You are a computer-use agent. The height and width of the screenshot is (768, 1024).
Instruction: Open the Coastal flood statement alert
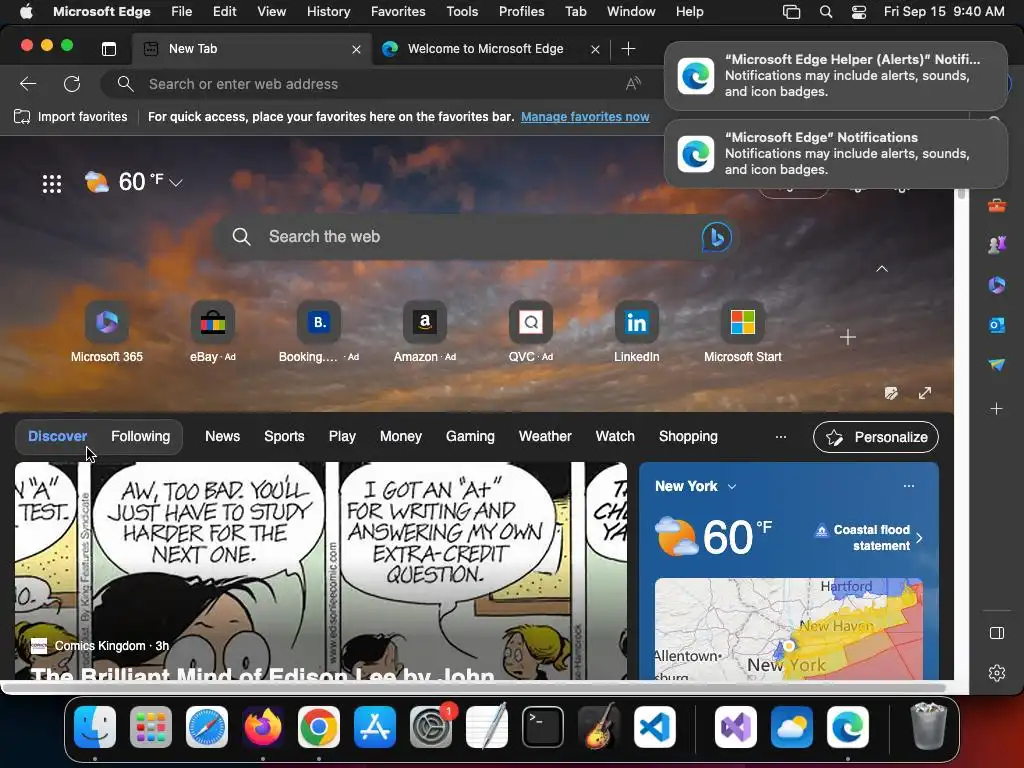coord(869,537)
